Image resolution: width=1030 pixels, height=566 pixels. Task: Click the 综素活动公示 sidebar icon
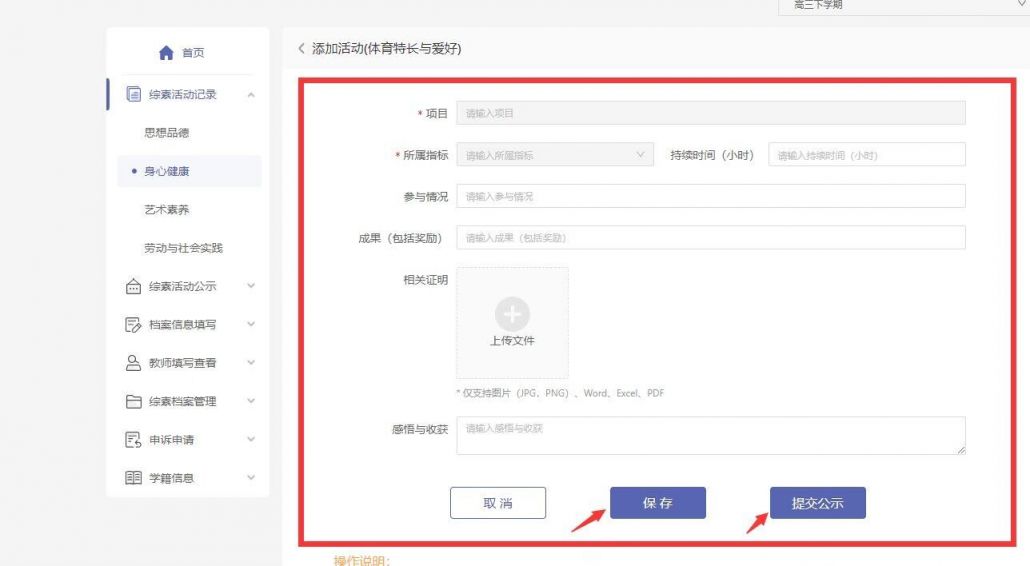[133, 286]
